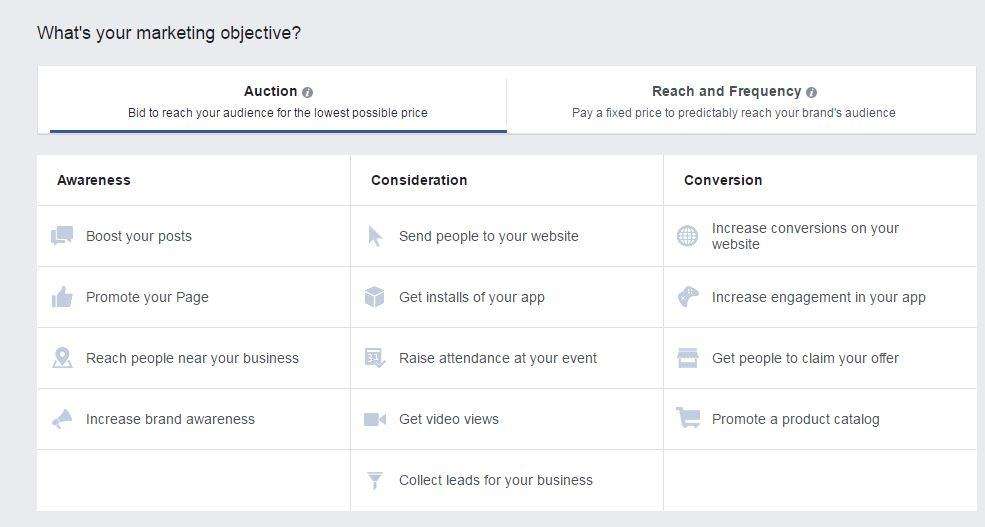
Task: Choose the Get video views objective
Action: pos(507,419)
